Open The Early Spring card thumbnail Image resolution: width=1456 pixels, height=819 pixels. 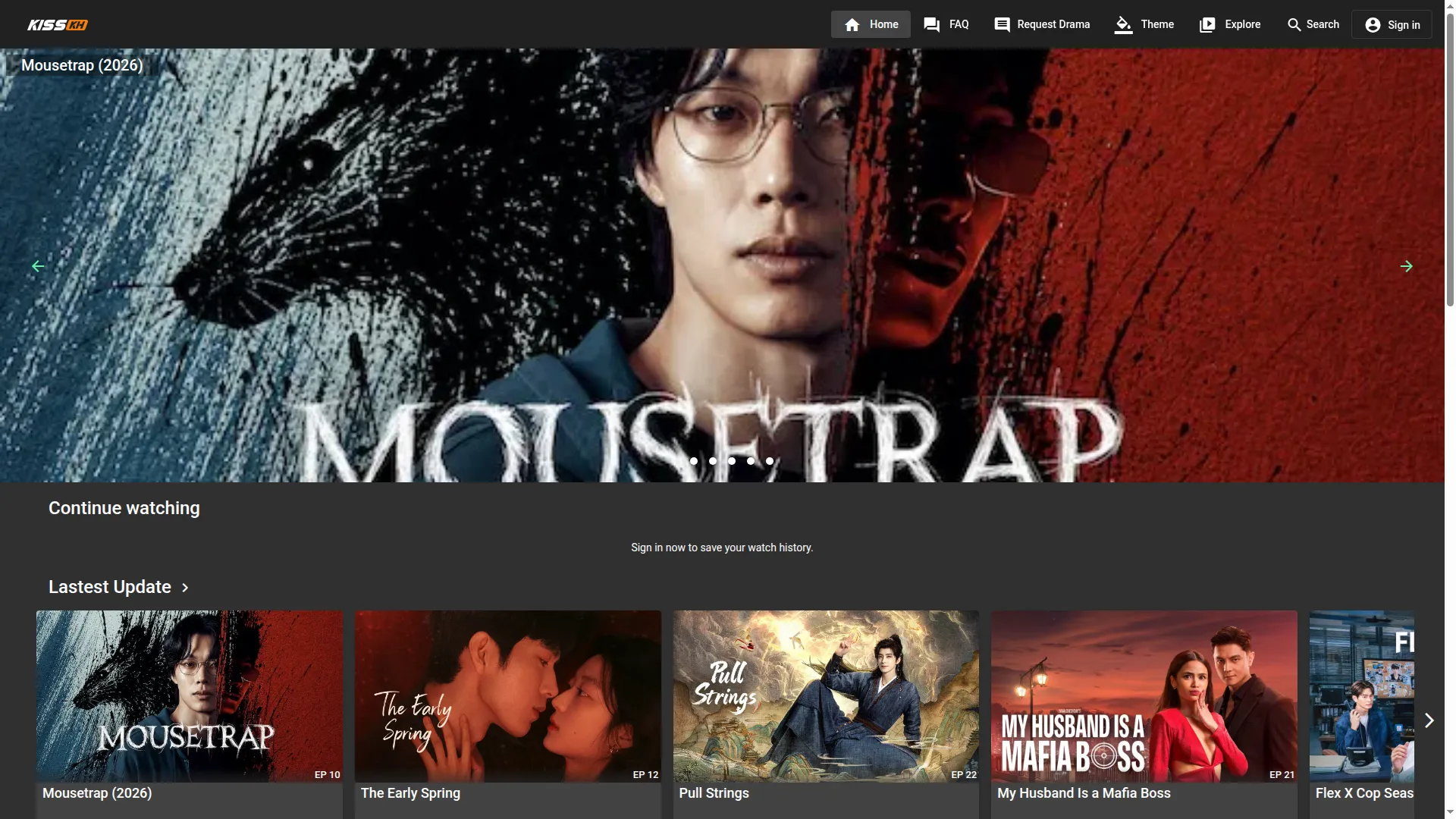pyautogui.click(x=508, y=696)
